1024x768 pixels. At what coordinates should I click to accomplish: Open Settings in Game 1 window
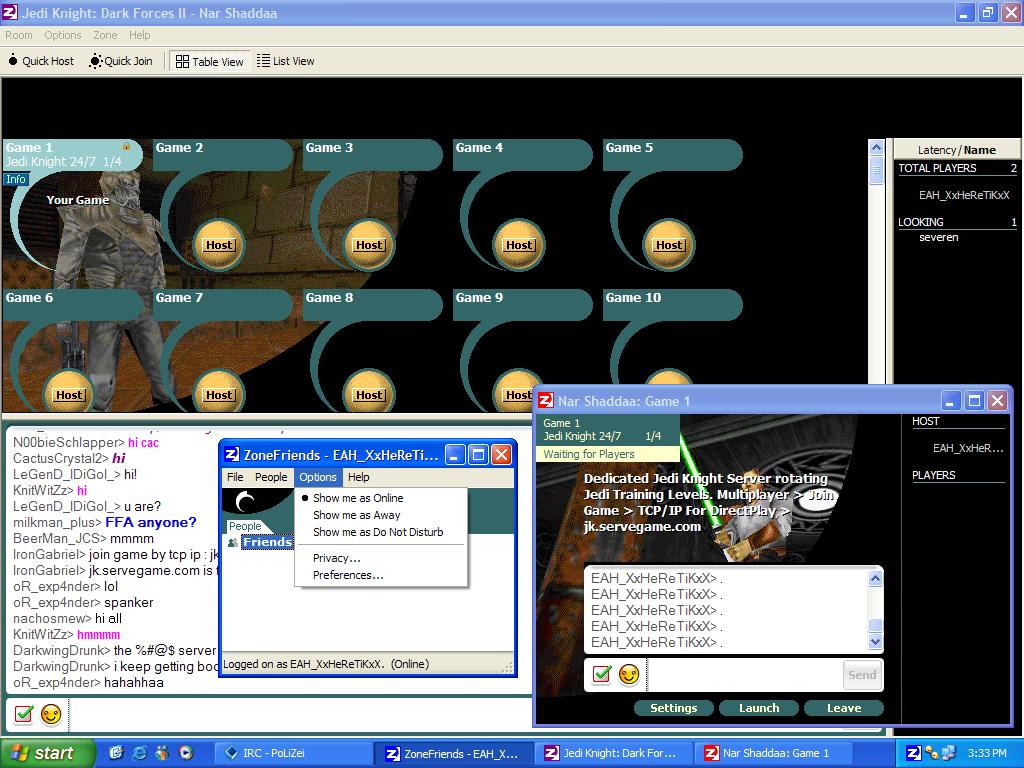click(673, 708)
